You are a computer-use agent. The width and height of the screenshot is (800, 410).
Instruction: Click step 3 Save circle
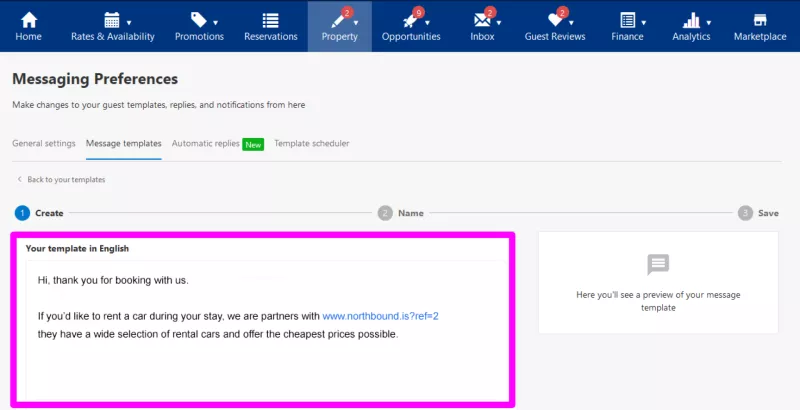tap(745, 213)
